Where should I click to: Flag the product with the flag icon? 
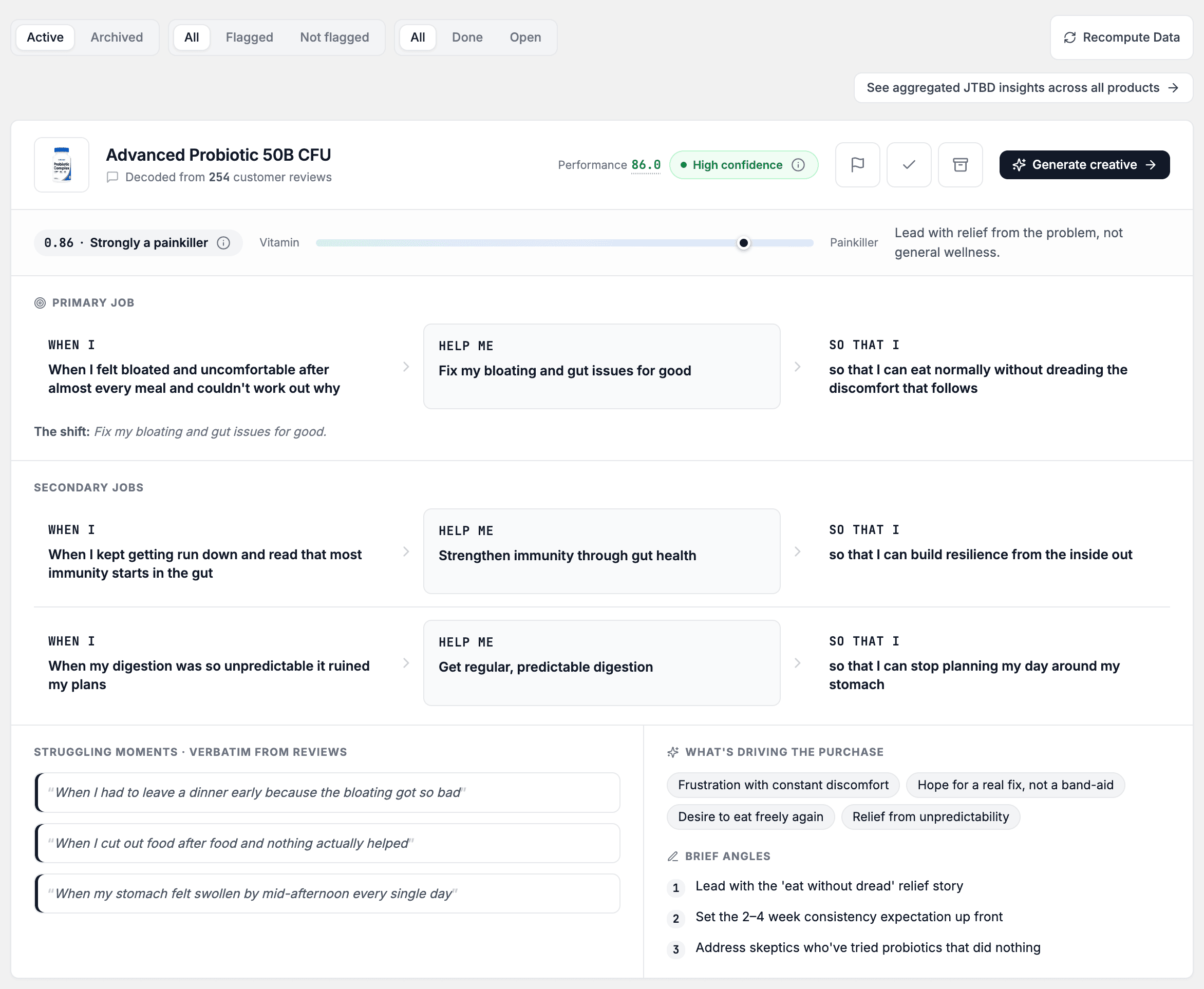click(x=857, y=165)
